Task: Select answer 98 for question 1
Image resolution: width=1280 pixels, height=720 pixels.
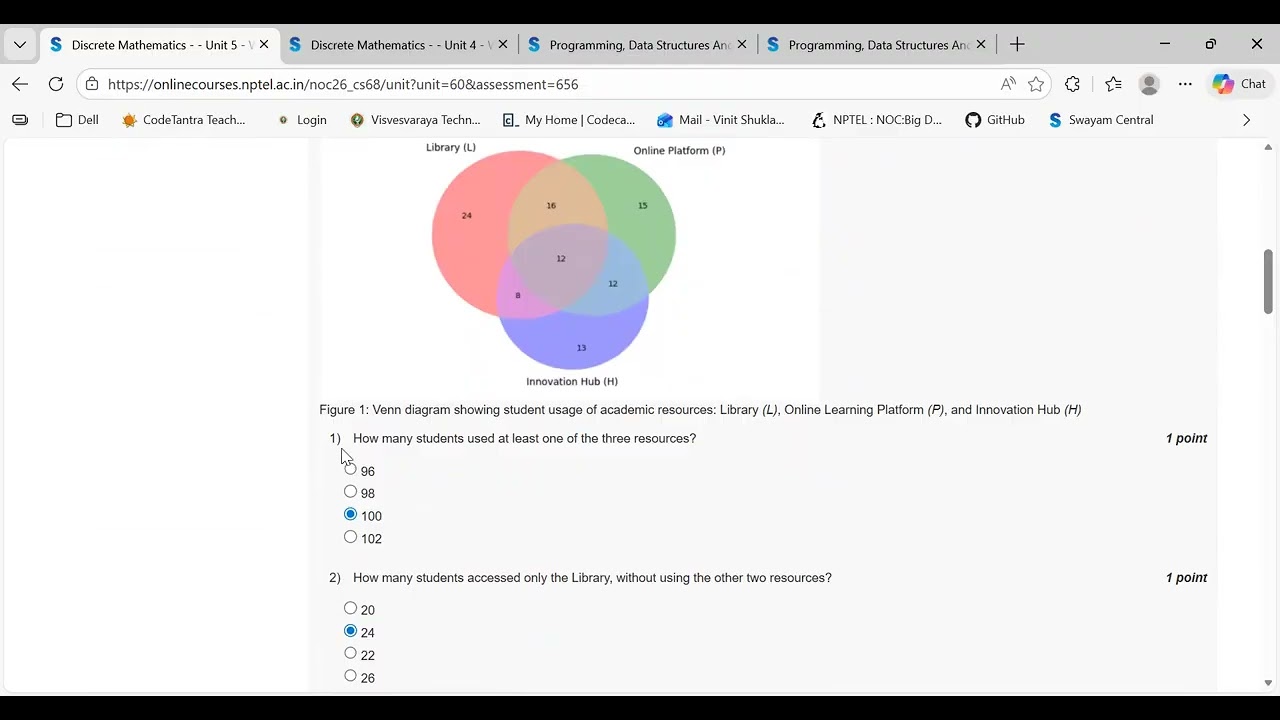Action: (x=350, y=492)
